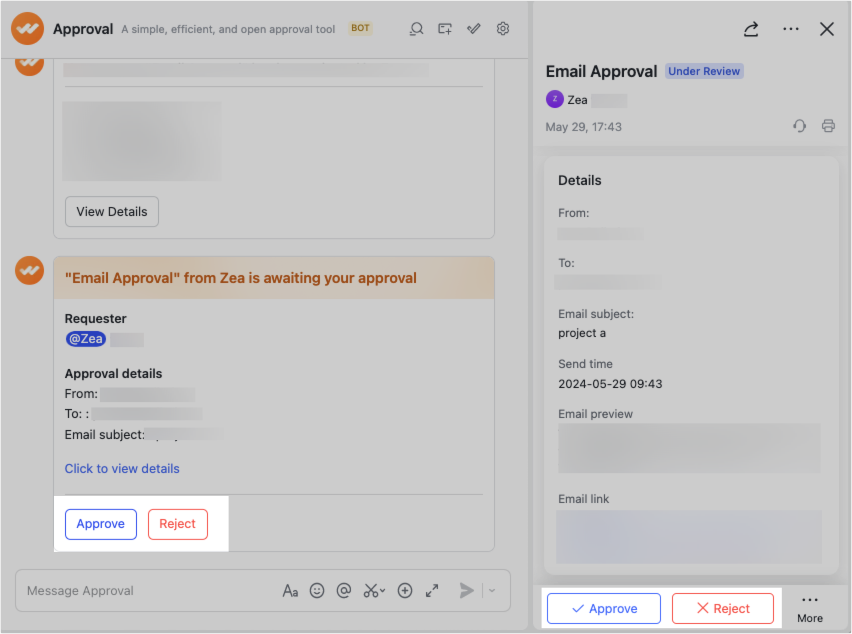
Task: Open search in the Approval bot header
Action: point(416,29)
